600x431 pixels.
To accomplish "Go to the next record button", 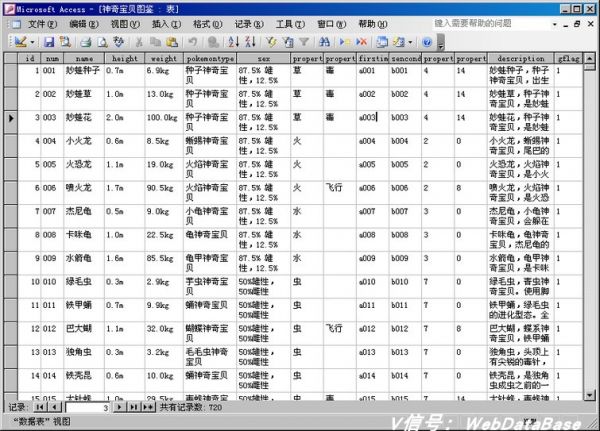I will pos(119,407).
